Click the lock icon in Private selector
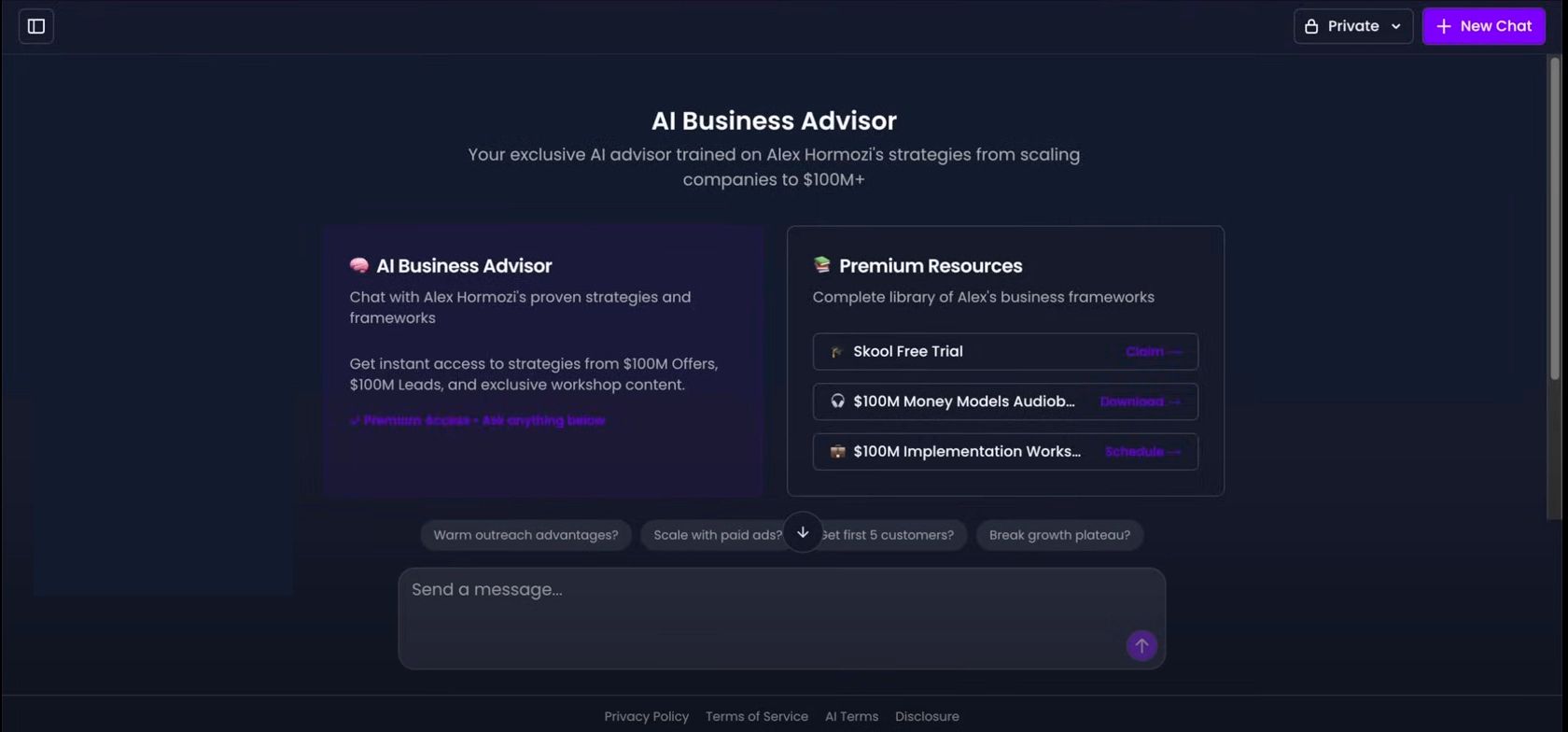 1311,26
